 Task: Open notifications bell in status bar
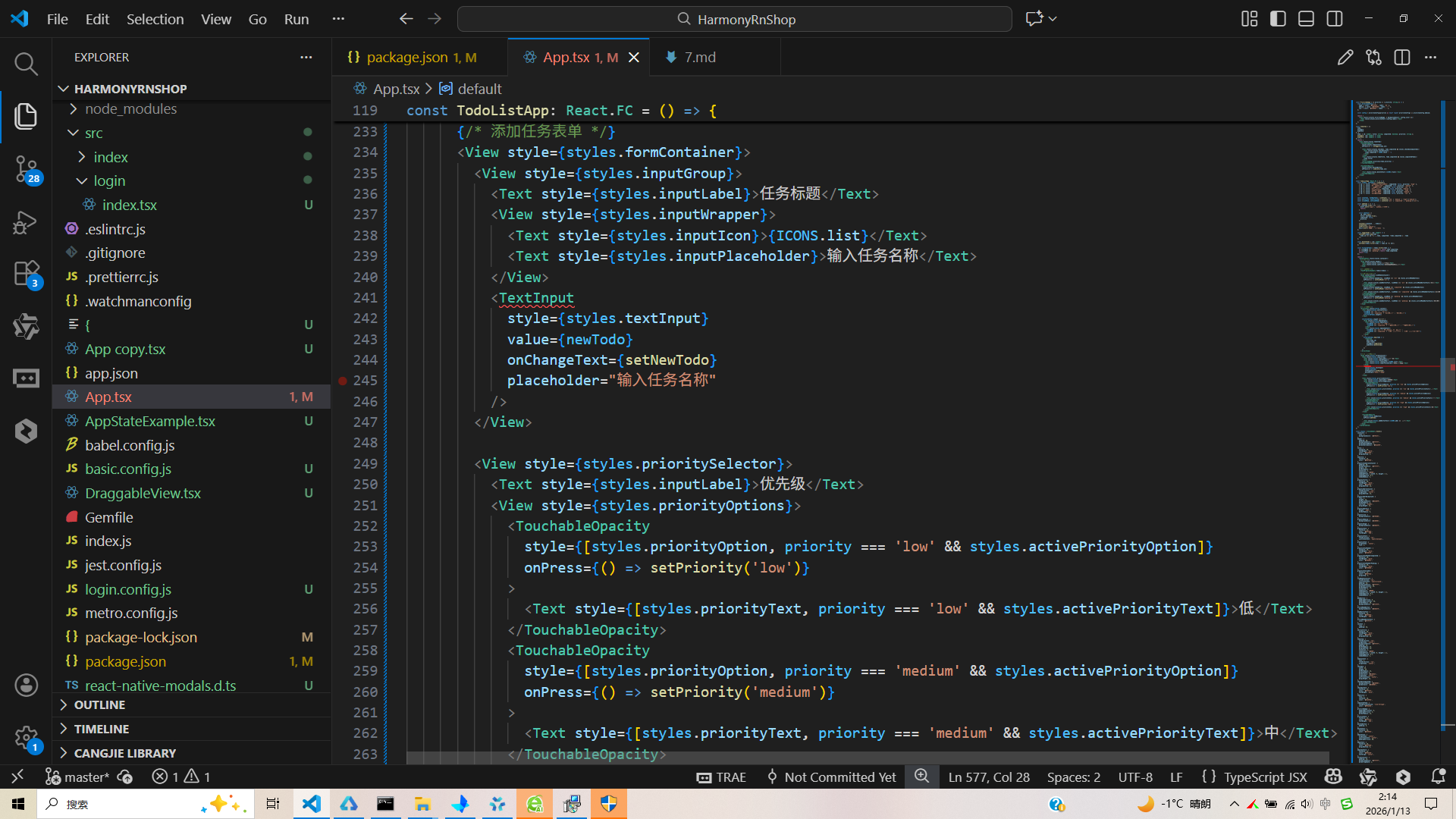pyautogui.click(x=1438, y=777)
